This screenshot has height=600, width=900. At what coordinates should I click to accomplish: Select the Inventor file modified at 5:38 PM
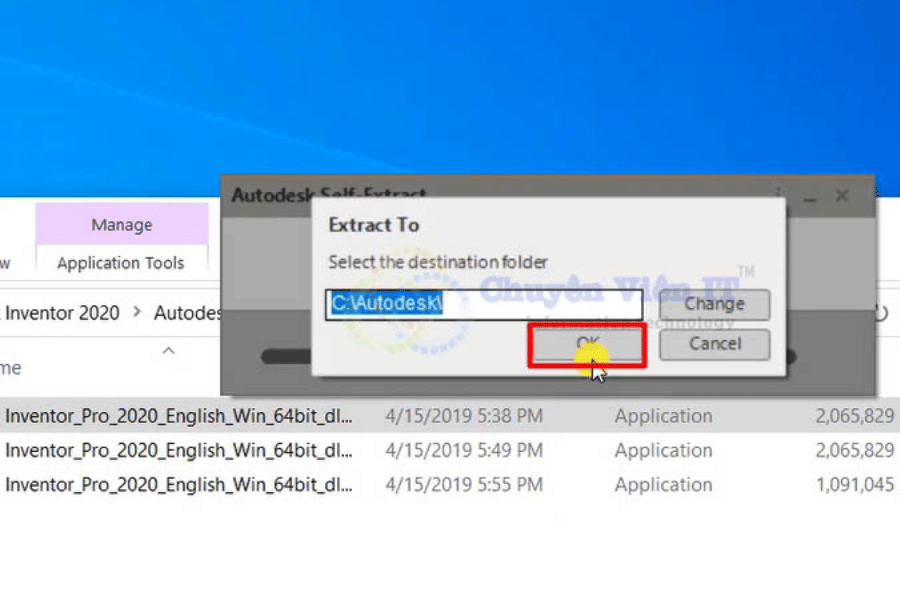[x=178, y=416]
